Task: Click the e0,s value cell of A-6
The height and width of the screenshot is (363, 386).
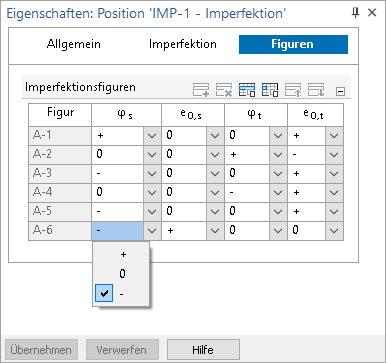Action: (x=184, y=231)
